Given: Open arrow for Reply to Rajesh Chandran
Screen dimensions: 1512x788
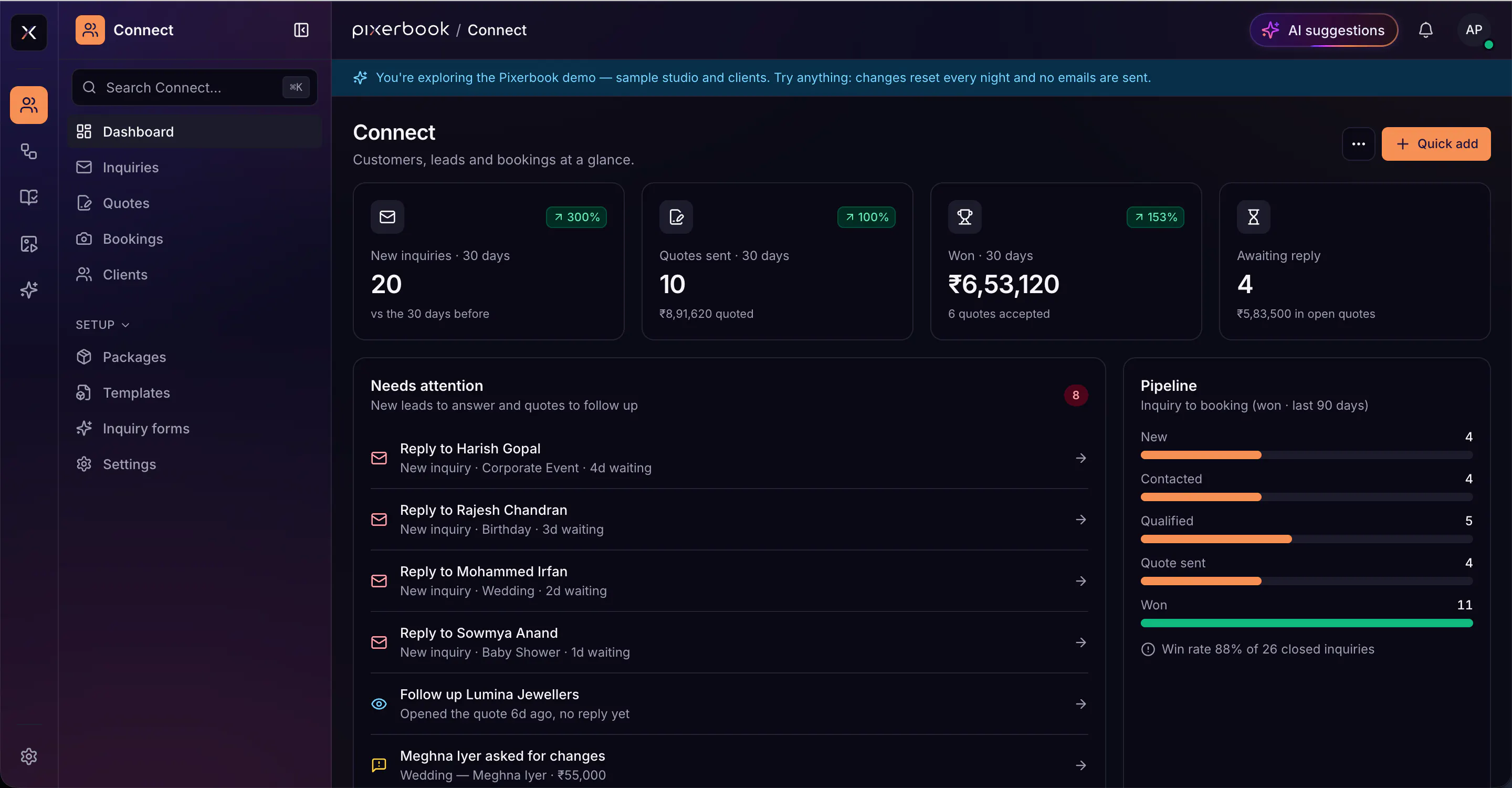Looking at the screenshot, I should click(1080, 520).
